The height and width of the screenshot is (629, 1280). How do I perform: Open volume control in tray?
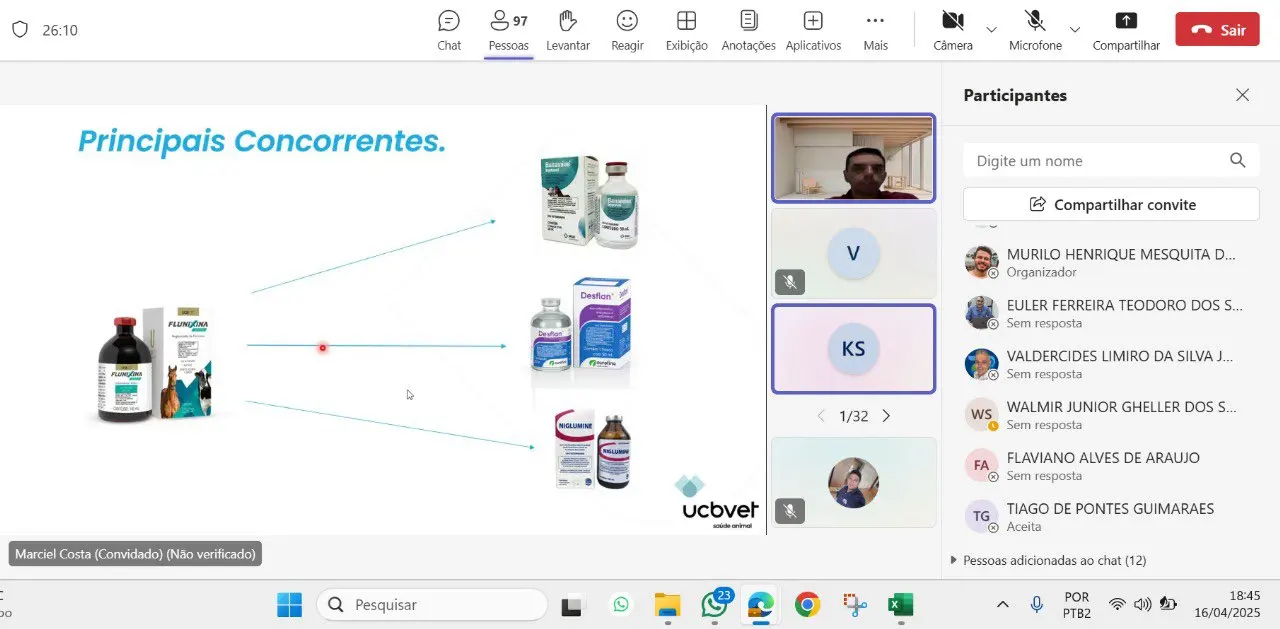1142,605
